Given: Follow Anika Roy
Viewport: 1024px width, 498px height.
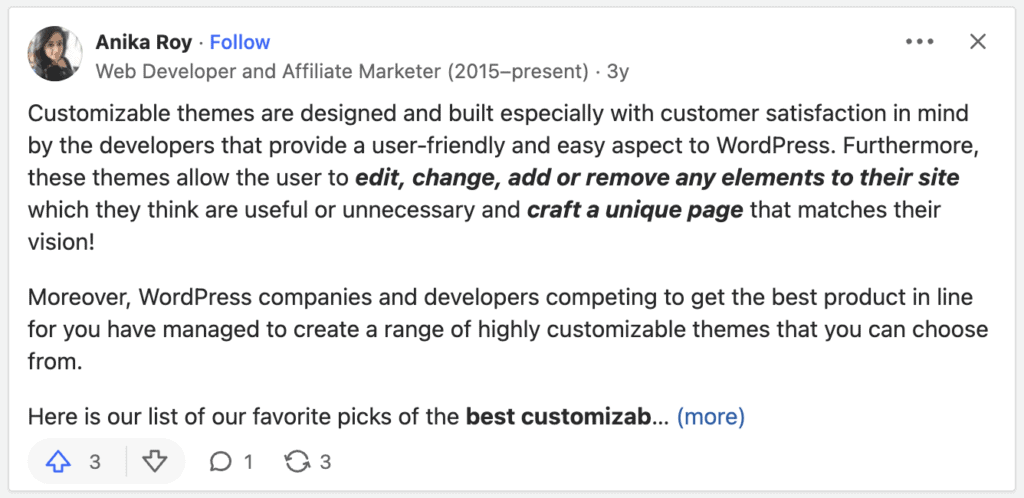Looking at the screenshot, I should click(x=240, y=42).
